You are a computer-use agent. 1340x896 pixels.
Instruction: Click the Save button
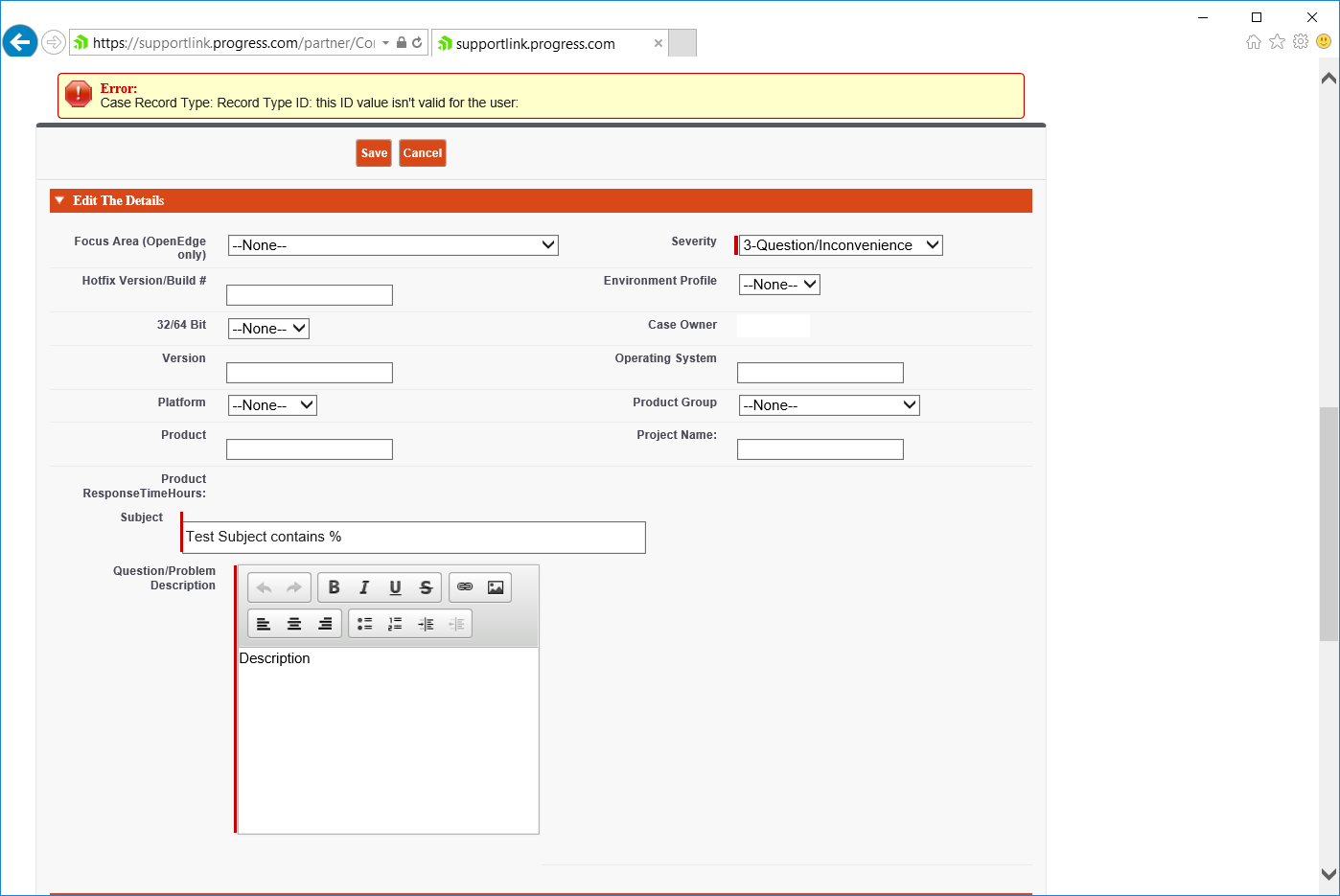pyautogui.click(x=374, y=153)
